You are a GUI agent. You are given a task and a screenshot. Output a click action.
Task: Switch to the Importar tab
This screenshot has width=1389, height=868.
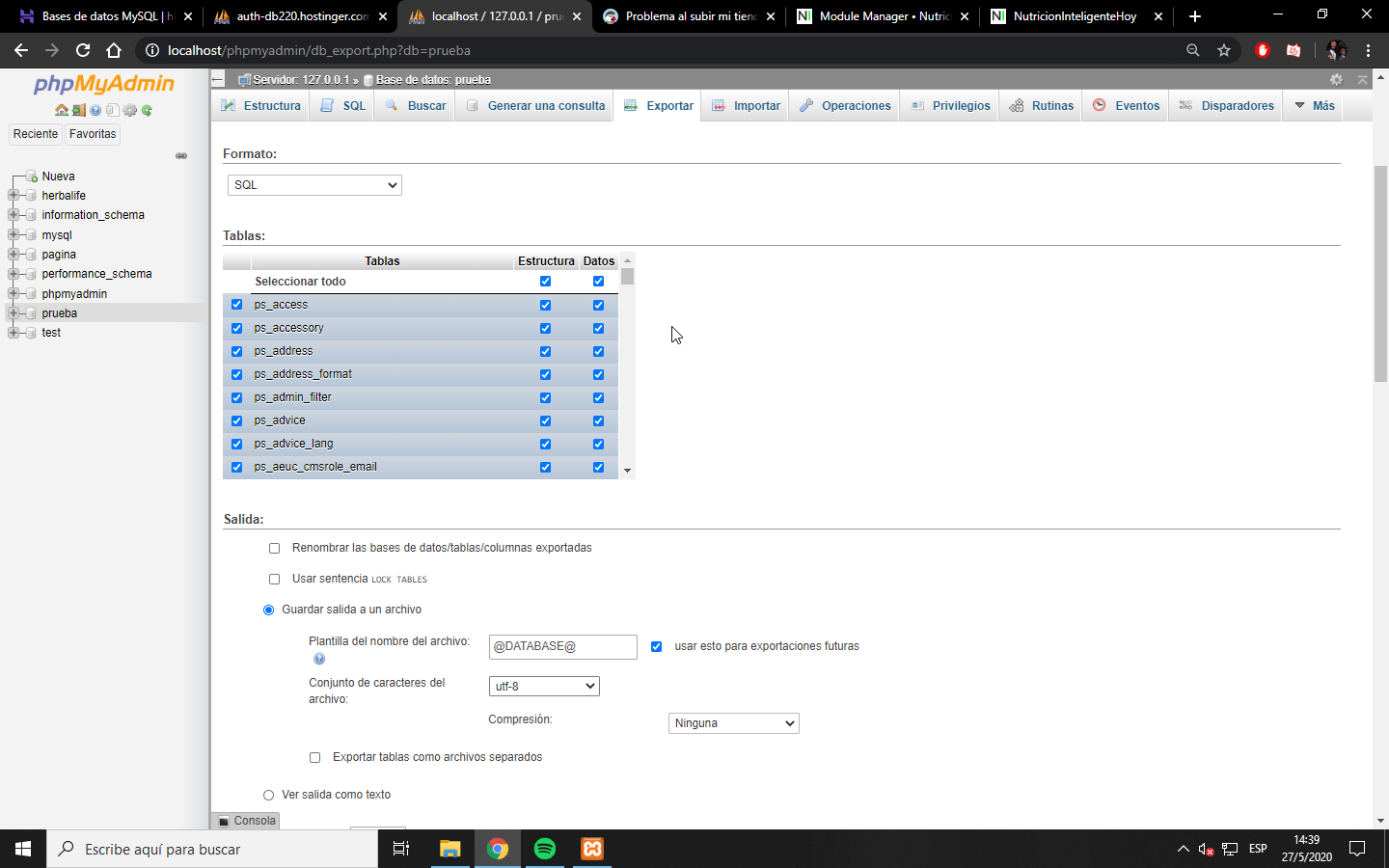point(746,106)
